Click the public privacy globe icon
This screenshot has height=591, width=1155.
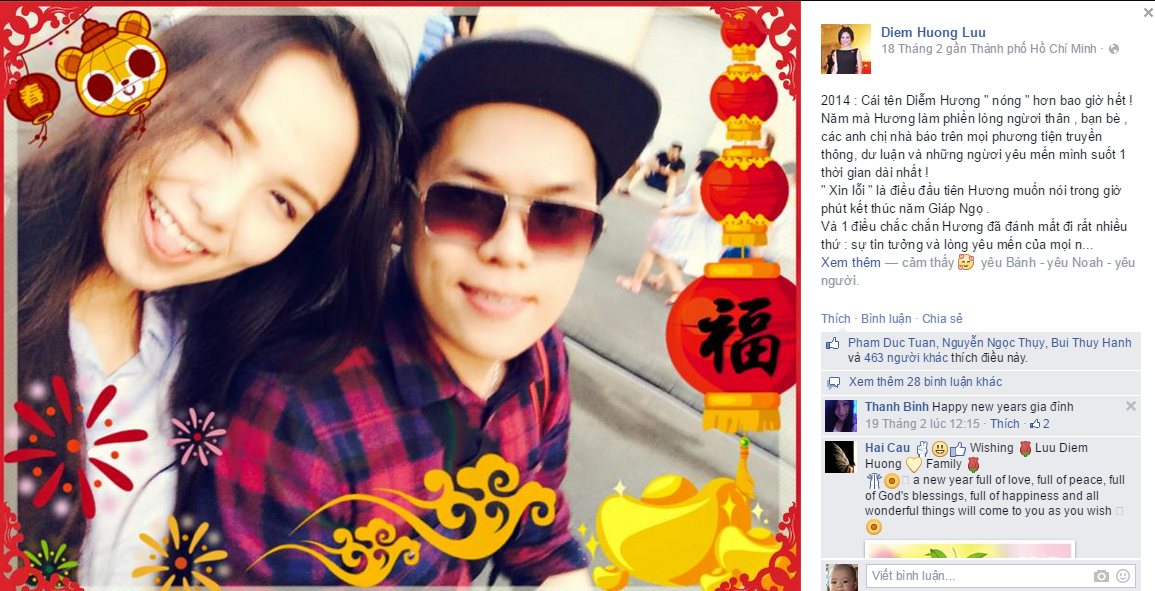point(1114,49)
